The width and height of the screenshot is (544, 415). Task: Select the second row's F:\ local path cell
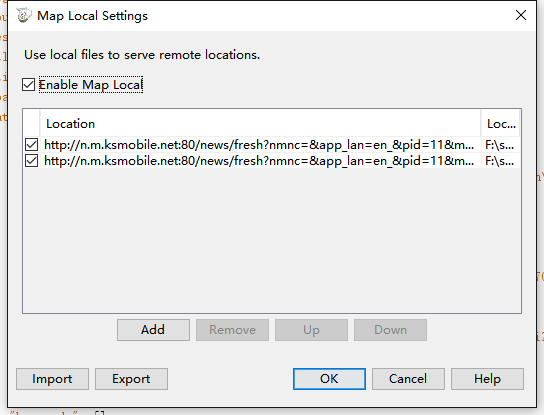501,161
